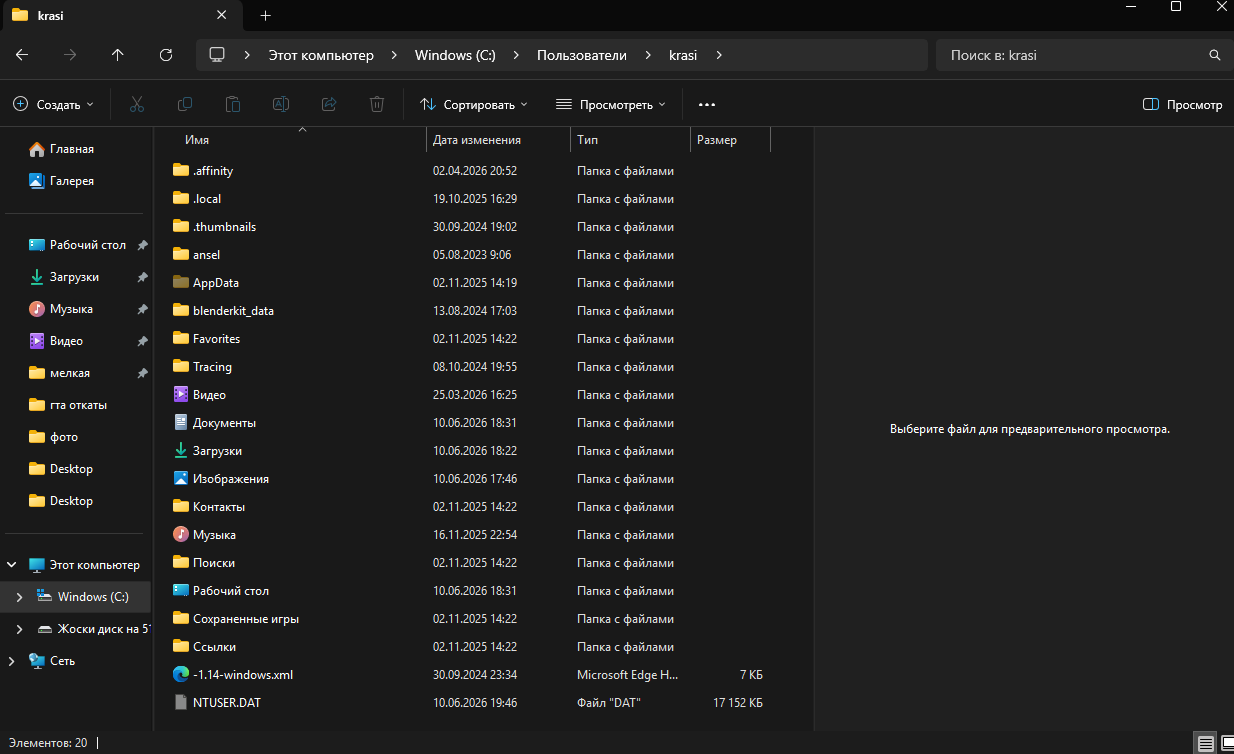The height and width of the screenshot is (754, 1234).
Task: Click the search magnifier icon
Action: (1215, 55)
